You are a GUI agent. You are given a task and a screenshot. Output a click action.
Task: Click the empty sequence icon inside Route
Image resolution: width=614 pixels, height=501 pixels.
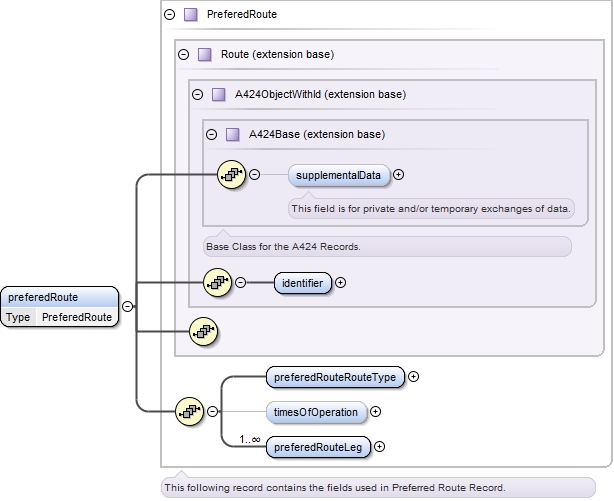pos(203,331)
